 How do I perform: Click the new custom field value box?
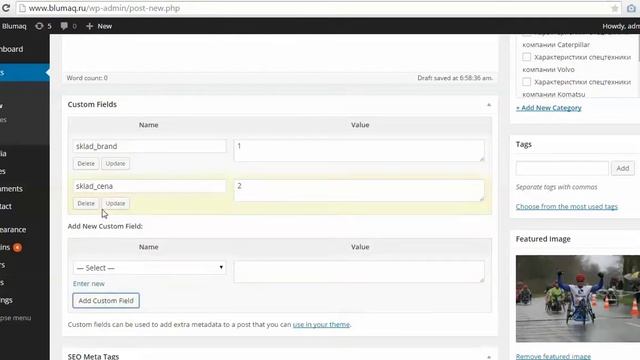click(x=359, y=271)
